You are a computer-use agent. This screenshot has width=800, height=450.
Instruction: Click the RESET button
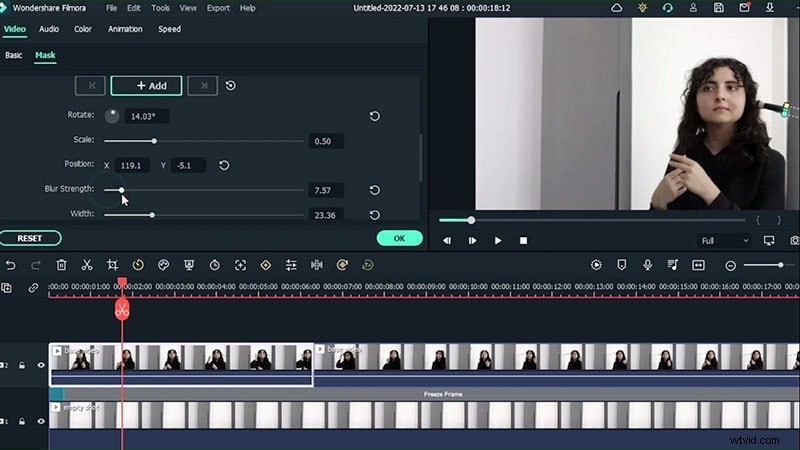click(x=30, y=238)
